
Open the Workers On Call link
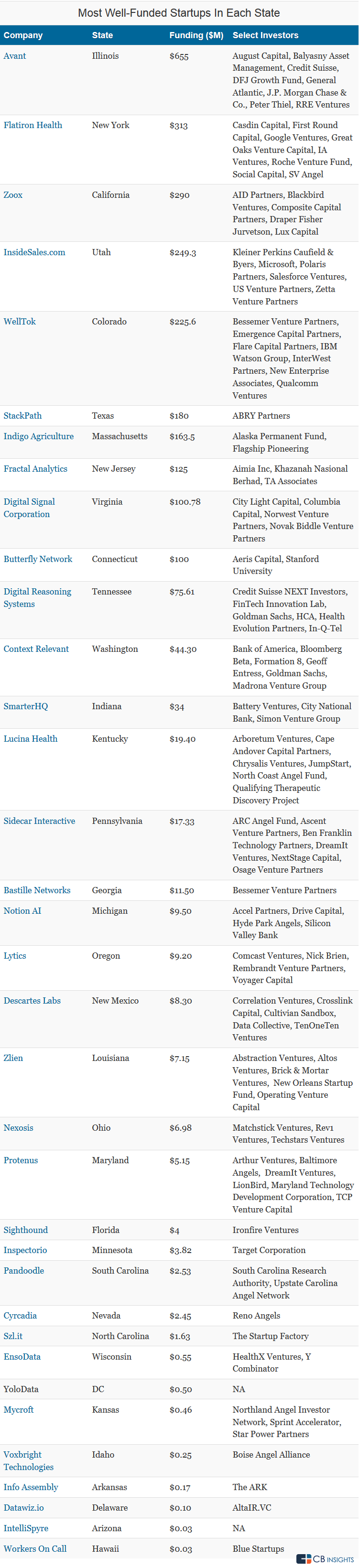pos(35,1548)
